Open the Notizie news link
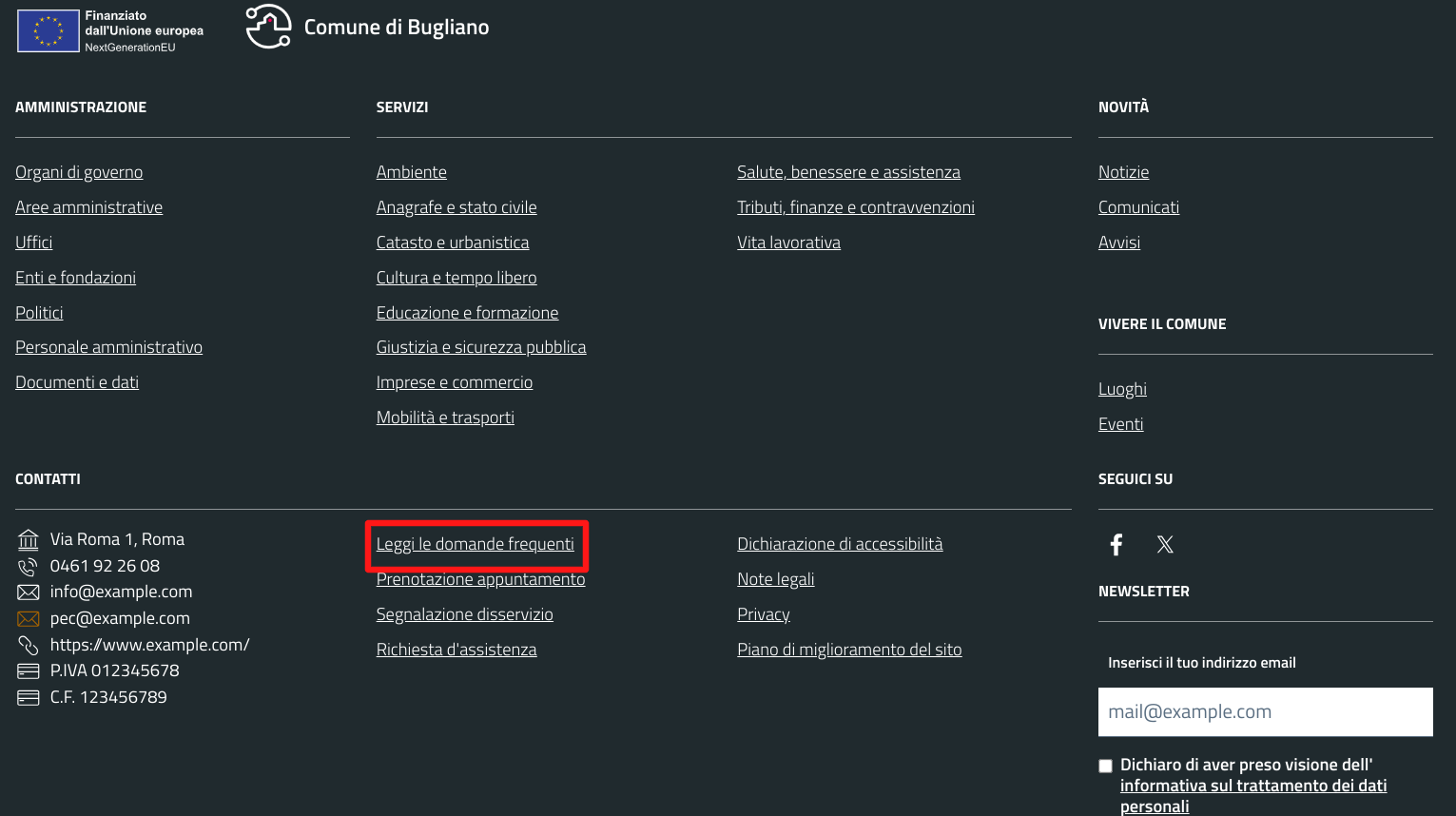Viewport: 1456px width, 816px height. [x=1123, y=172]
